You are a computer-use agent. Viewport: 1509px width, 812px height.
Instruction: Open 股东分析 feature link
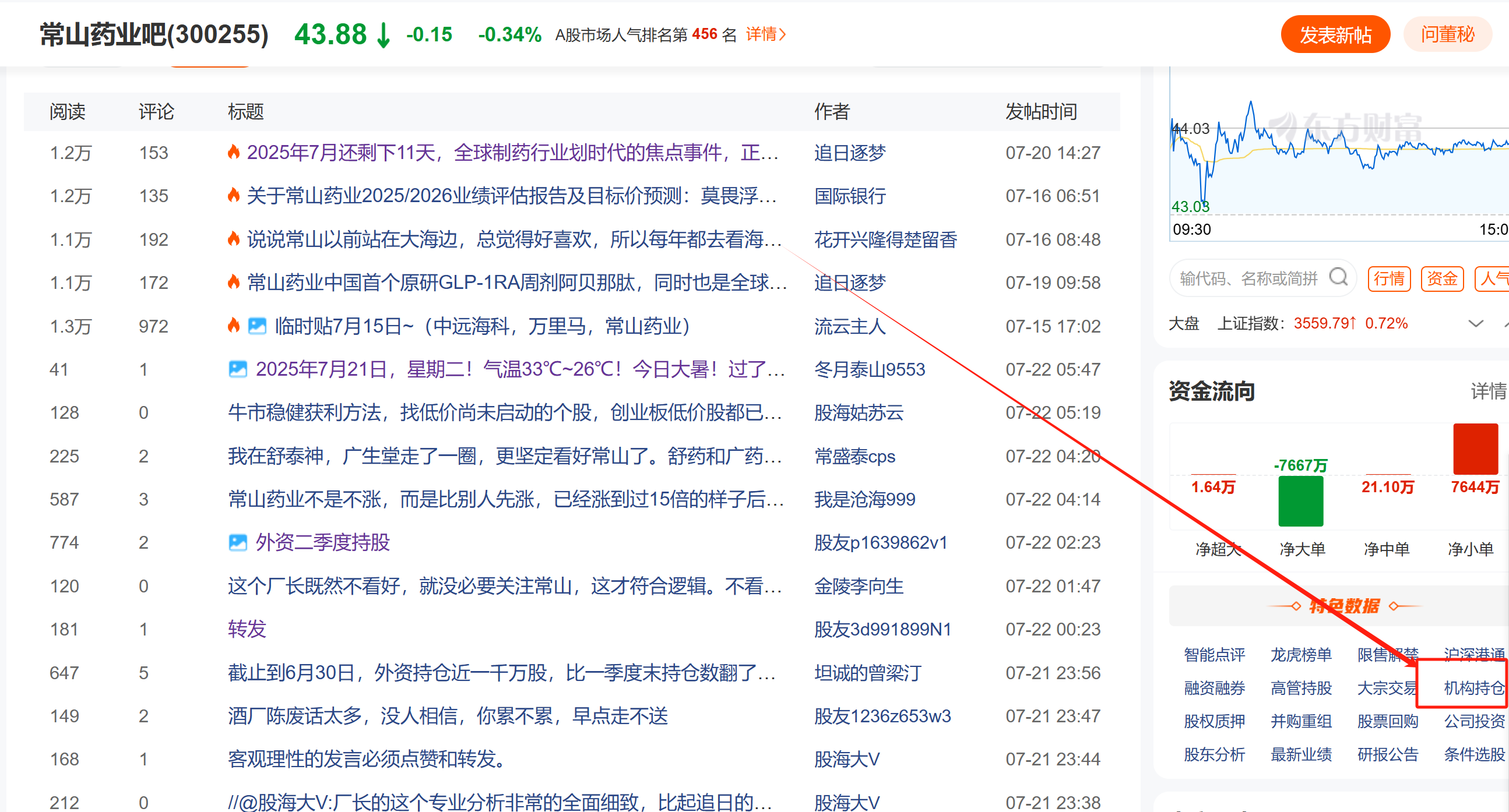coord(1213,755)
